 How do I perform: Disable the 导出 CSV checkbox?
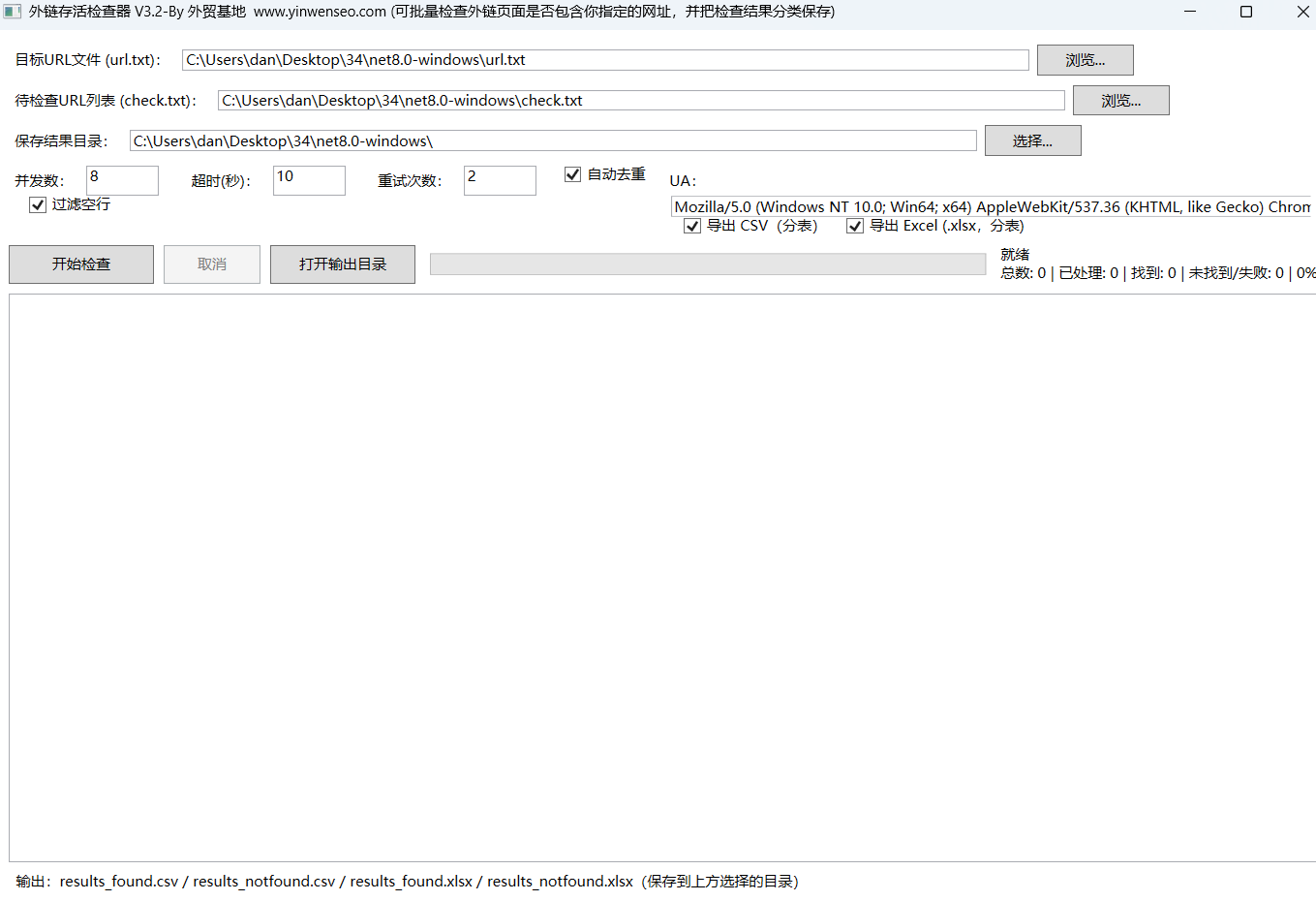[x=692, y=226]
